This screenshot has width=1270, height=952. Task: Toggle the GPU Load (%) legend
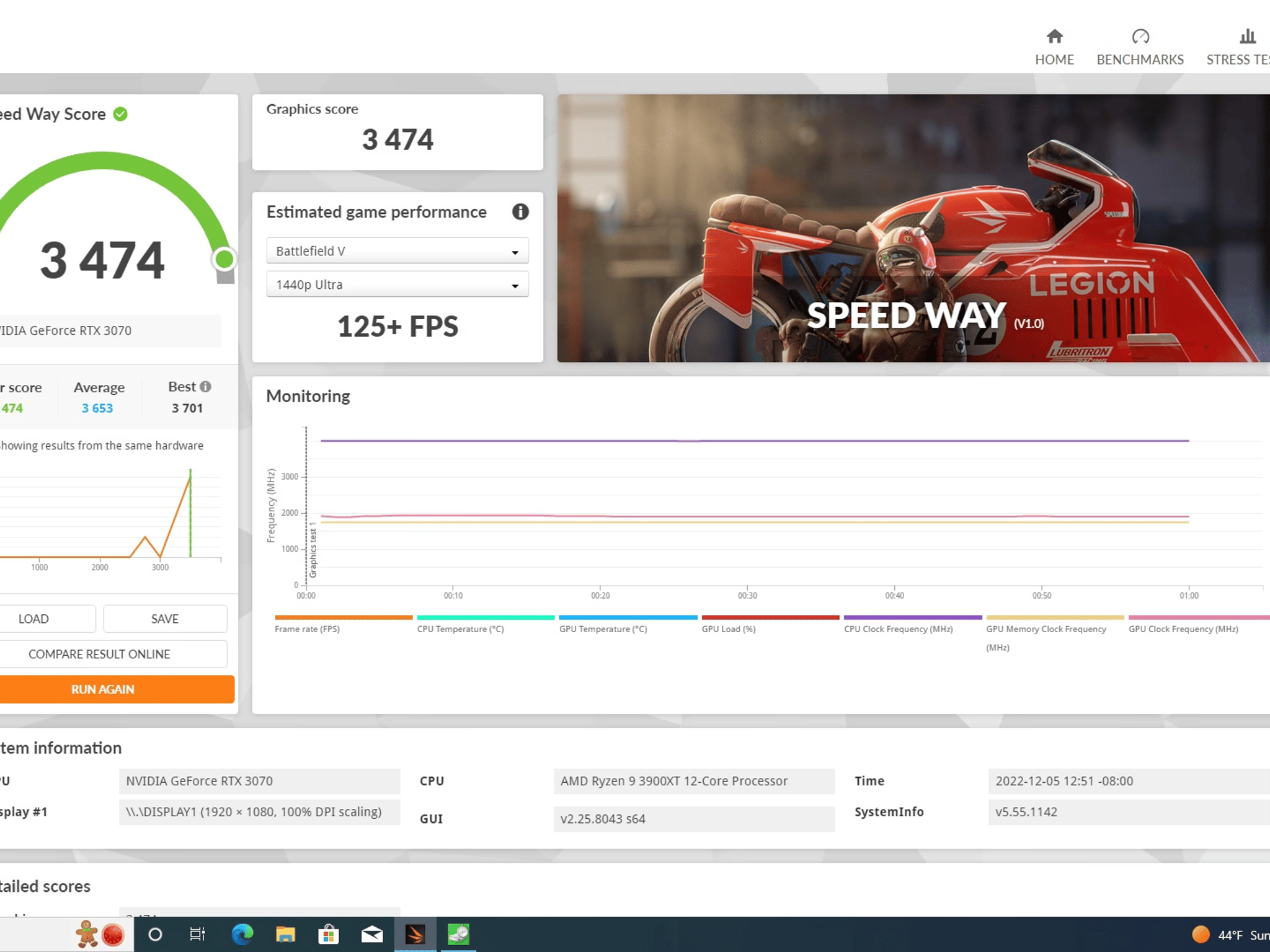coord(770,625)
